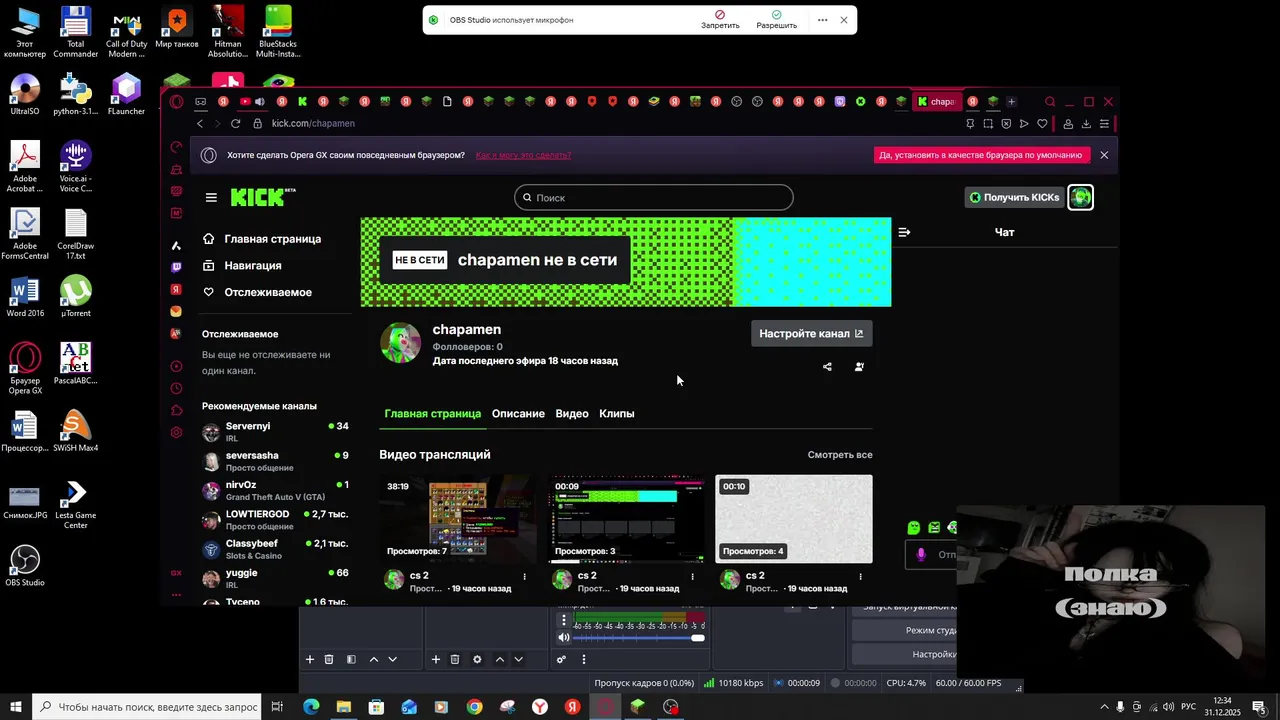Switch to the Описание tab

pyautogui.click(x=518, y=414)
